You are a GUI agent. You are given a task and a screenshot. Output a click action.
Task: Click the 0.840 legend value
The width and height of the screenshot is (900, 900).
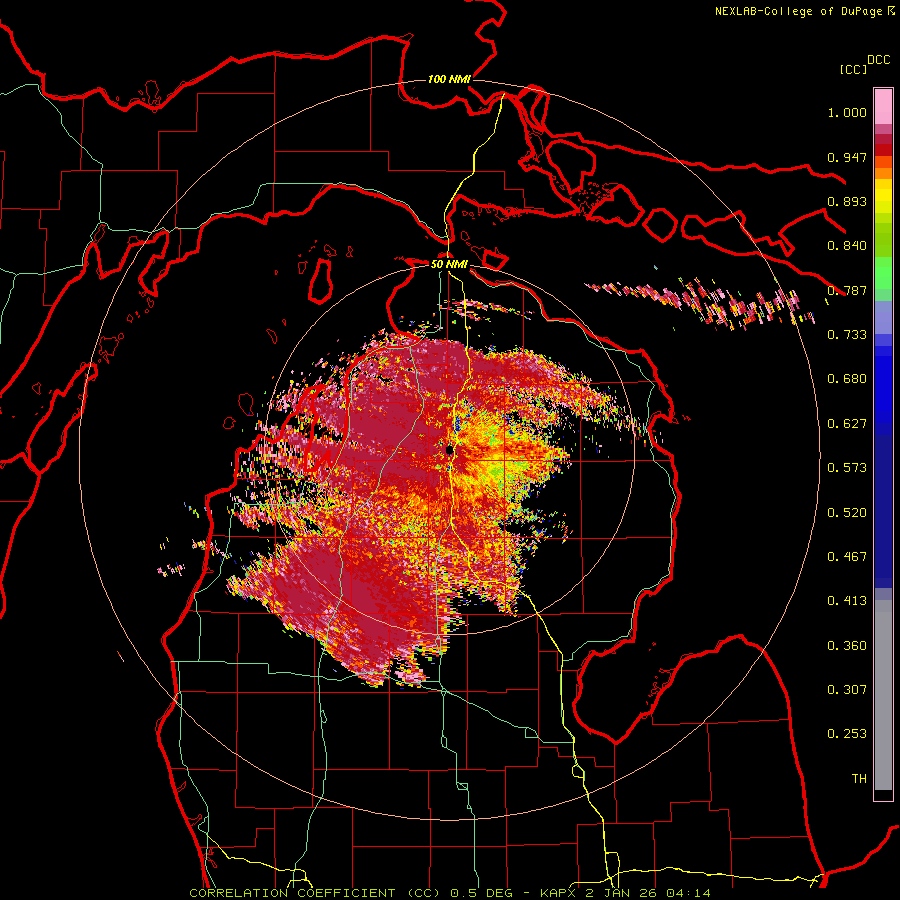coord(847,246)
